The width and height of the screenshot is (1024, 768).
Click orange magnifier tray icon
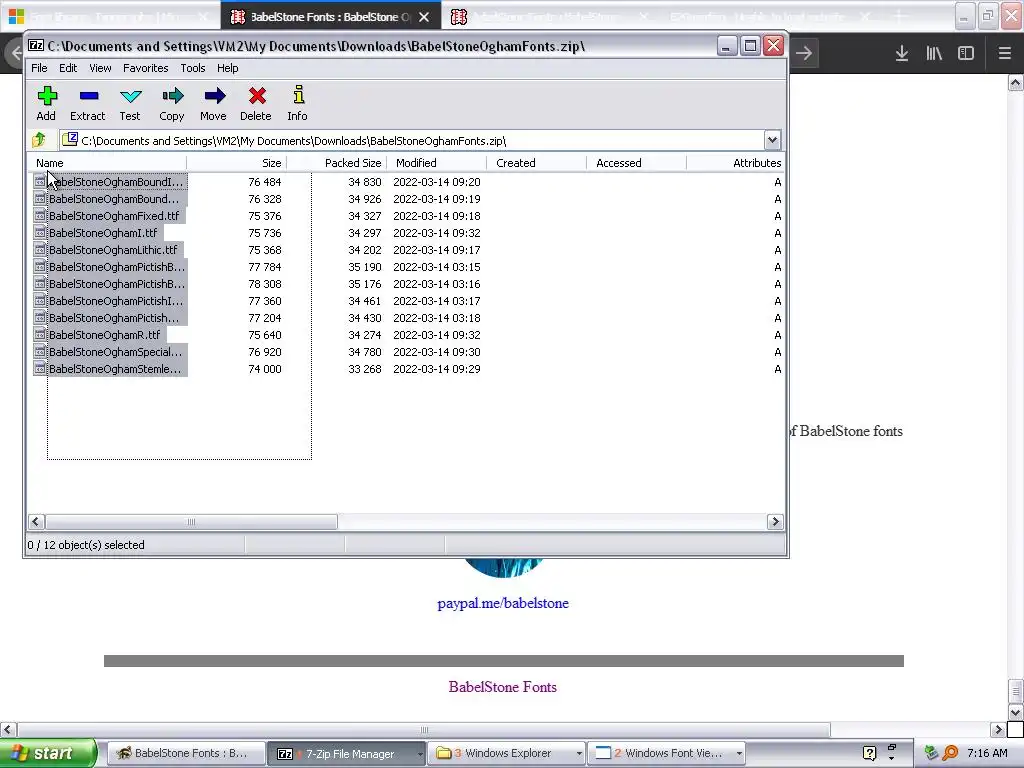tap(951, 753)
